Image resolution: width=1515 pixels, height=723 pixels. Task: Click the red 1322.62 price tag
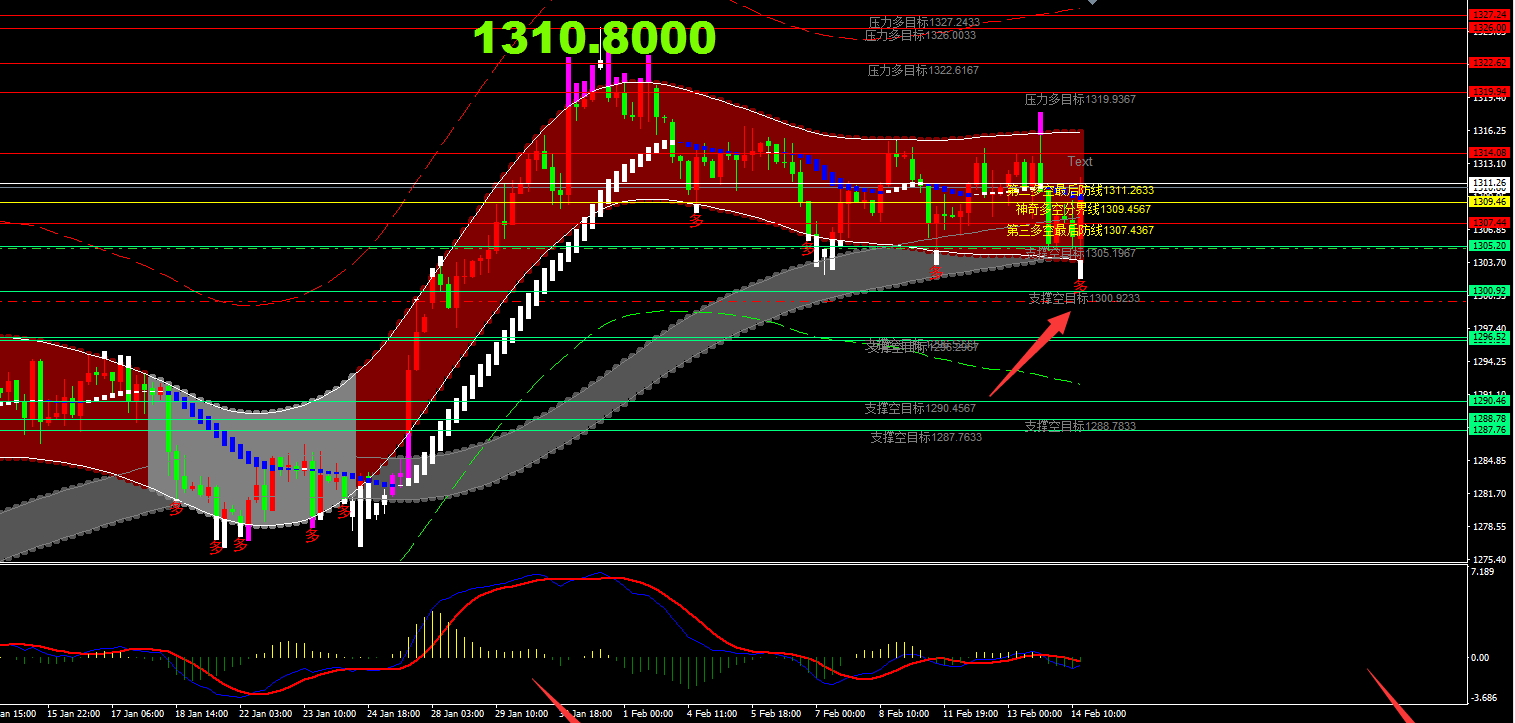[x=1489, y=62]
